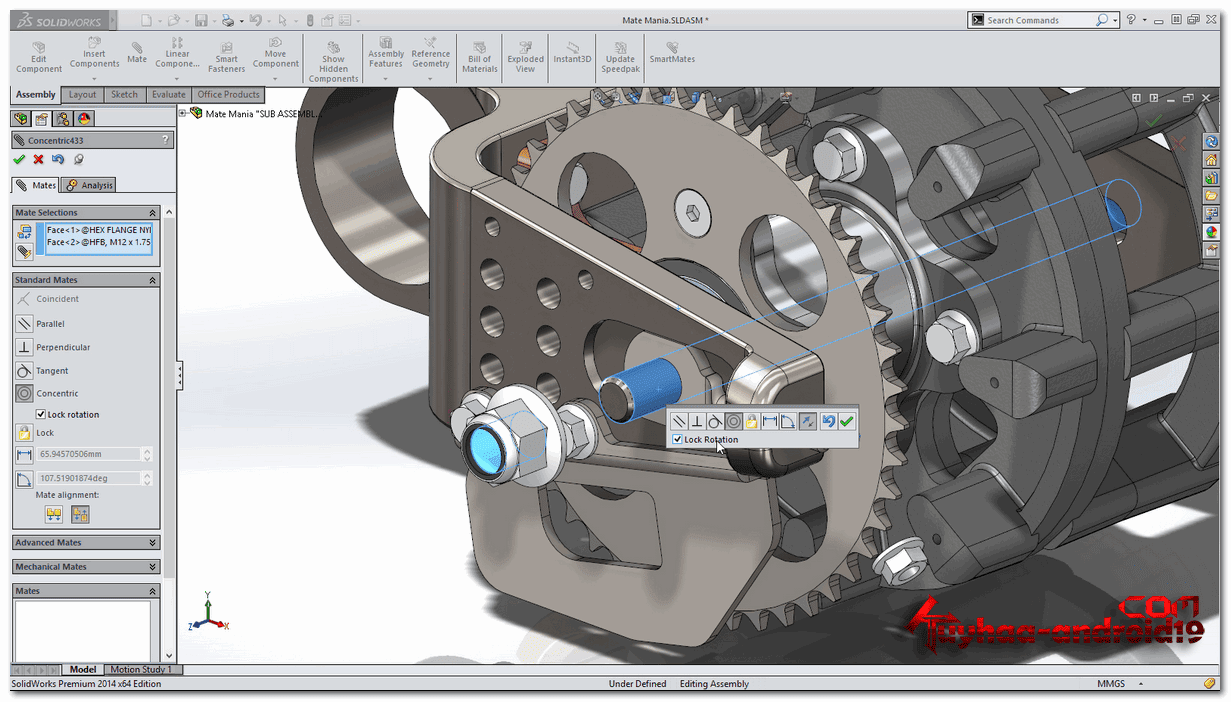Toggle Lock Rotation checkbox in popup toolbar
The height and width of the screenshot is (702, 1231).
pyautogui.click(x=678, y=440)
